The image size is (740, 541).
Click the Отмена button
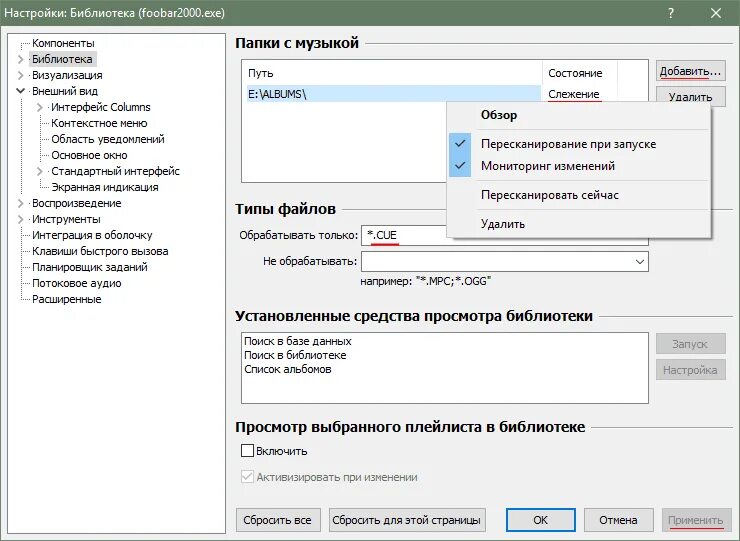[618, 520]
